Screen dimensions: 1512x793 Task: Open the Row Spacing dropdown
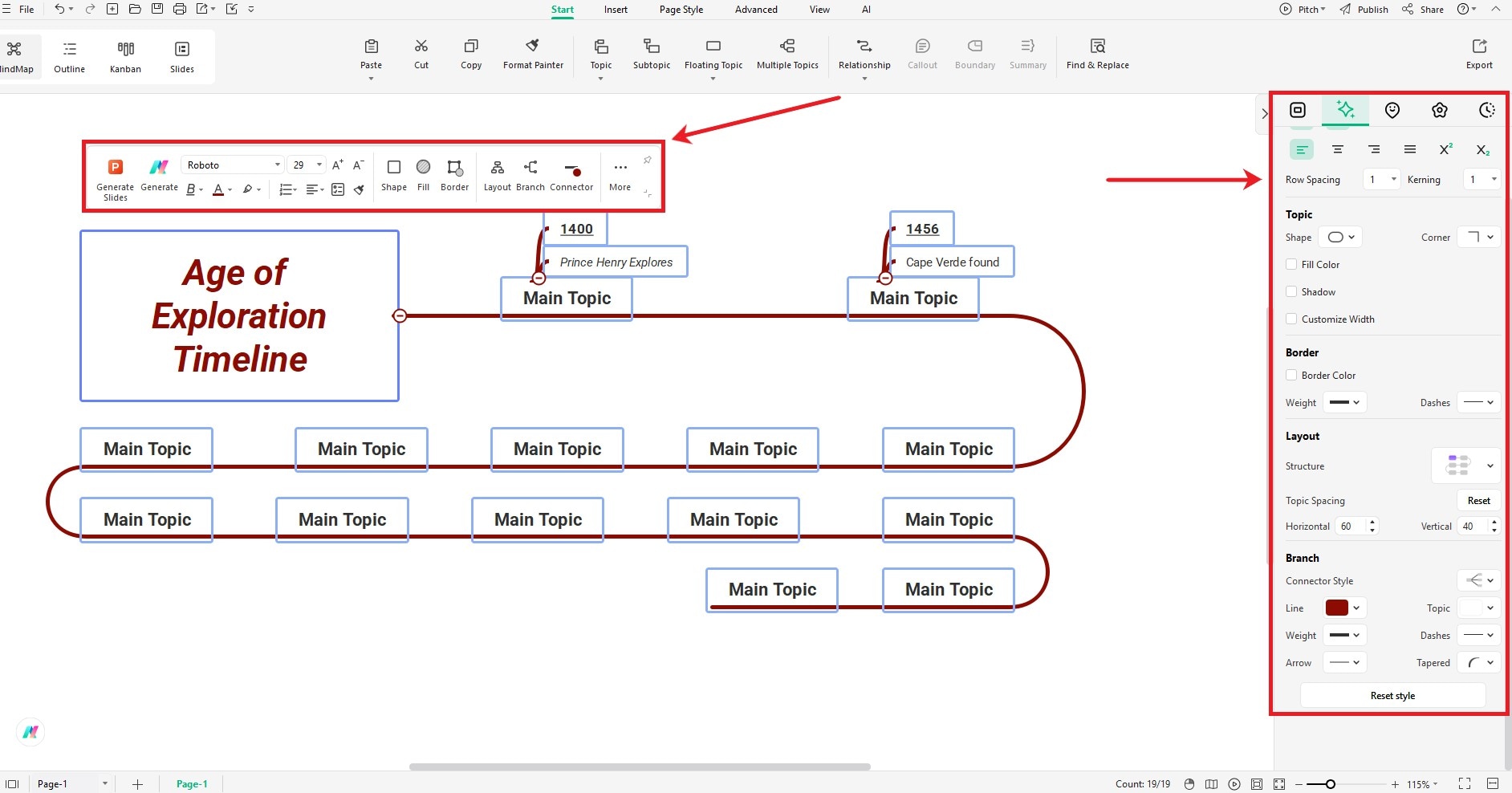pyautogui.click(x=1382, y=180)
